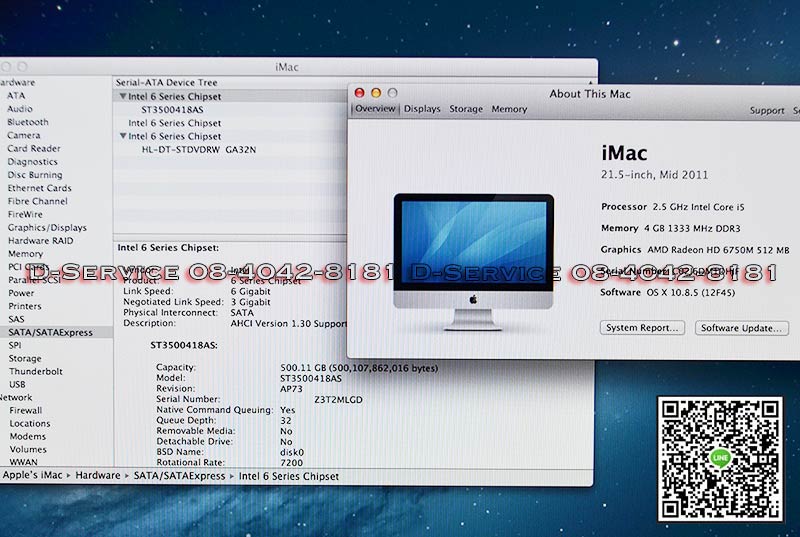800x537 pixels.
Task: Minimize the About This Mac window
Action: click(x=376, y=93)
